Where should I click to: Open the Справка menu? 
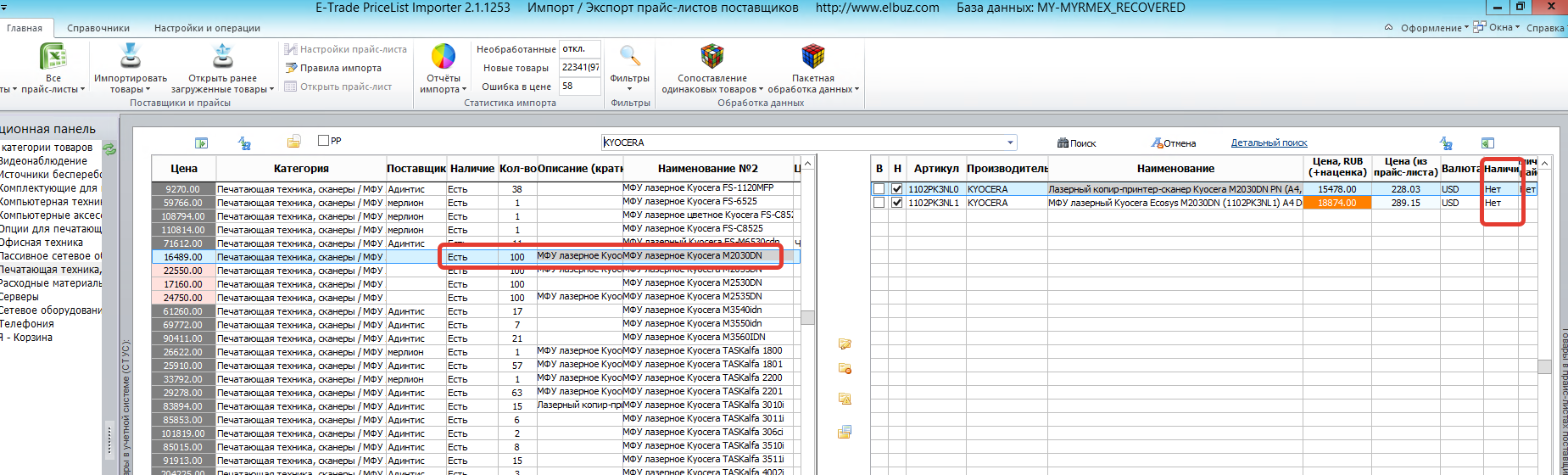[1545, 28]
